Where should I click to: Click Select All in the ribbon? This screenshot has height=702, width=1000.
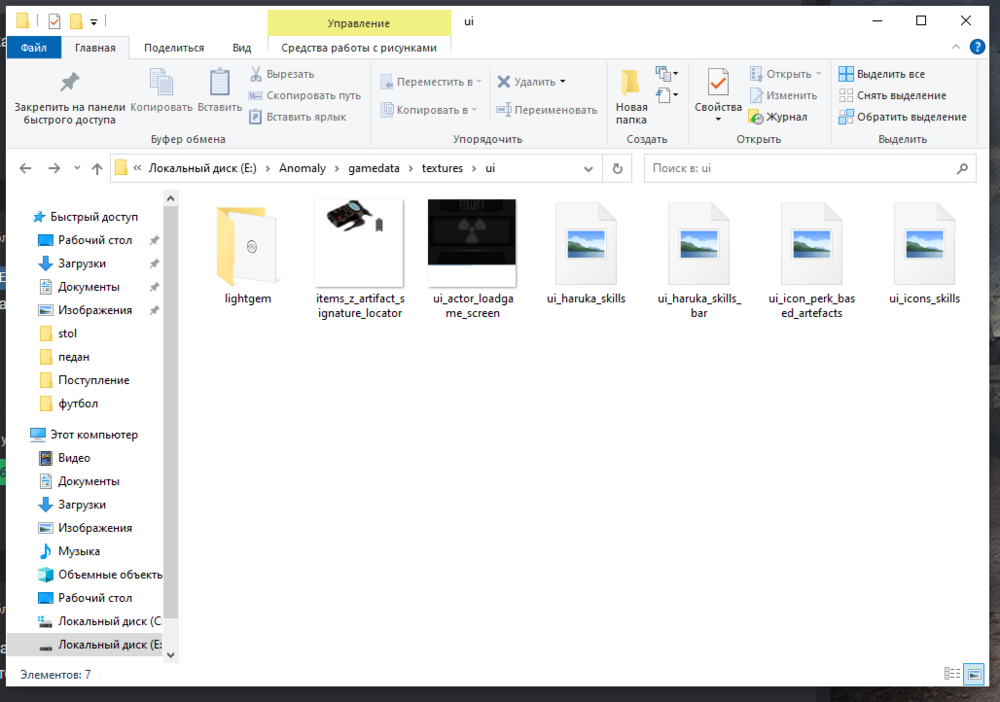click(x=882, y=74)
